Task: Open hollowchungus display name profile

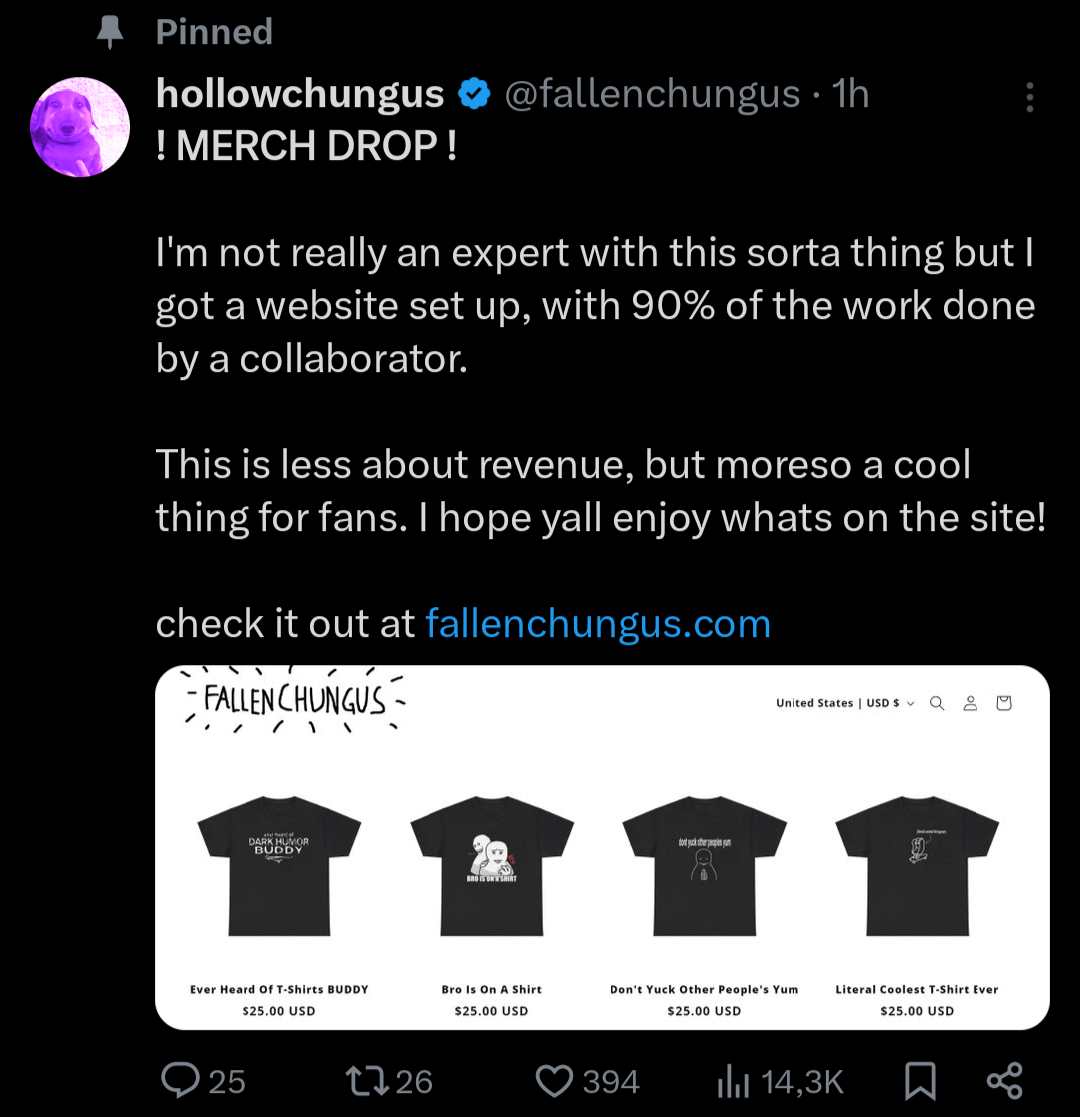Action: click(x=300, y=94)
